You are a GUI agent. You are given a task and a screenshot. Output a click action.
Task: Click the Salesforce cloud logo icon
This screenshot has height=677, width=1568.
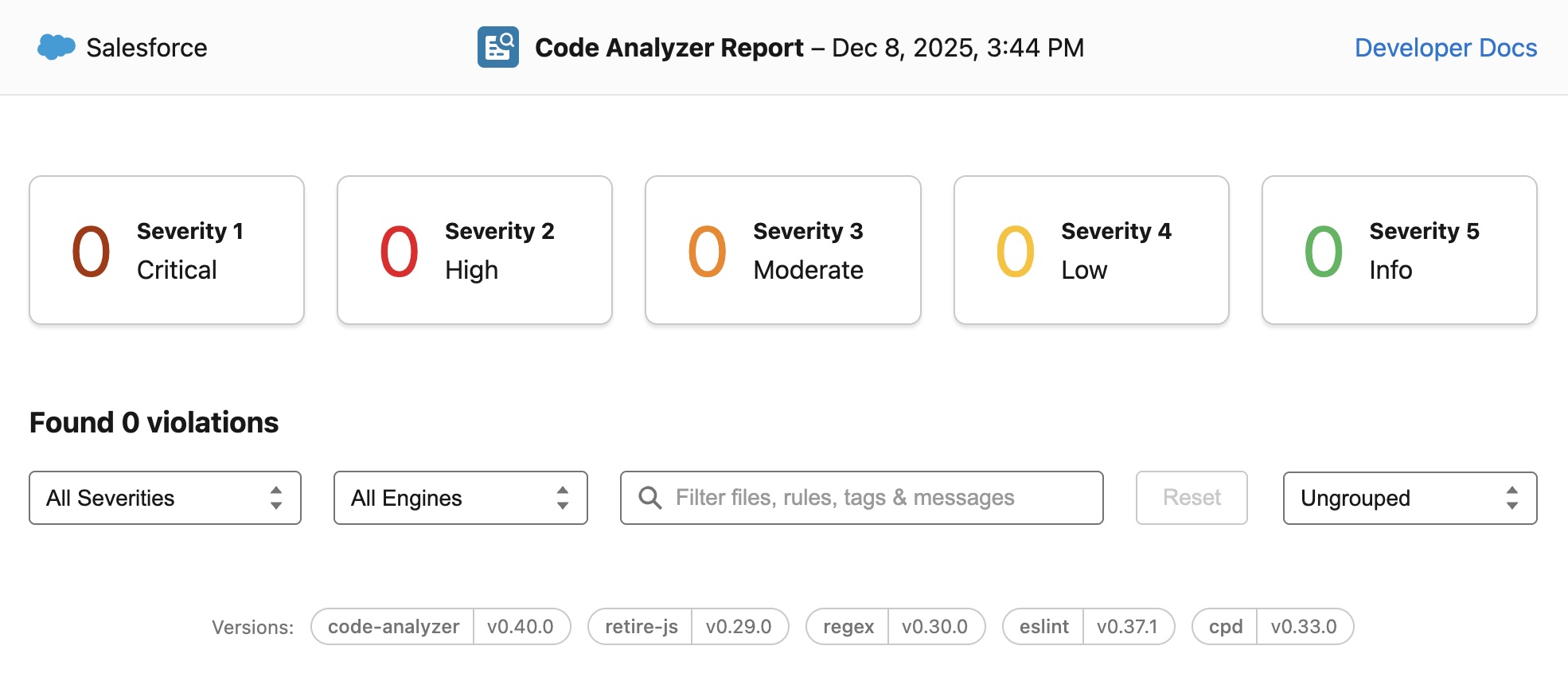click(57, 47)
